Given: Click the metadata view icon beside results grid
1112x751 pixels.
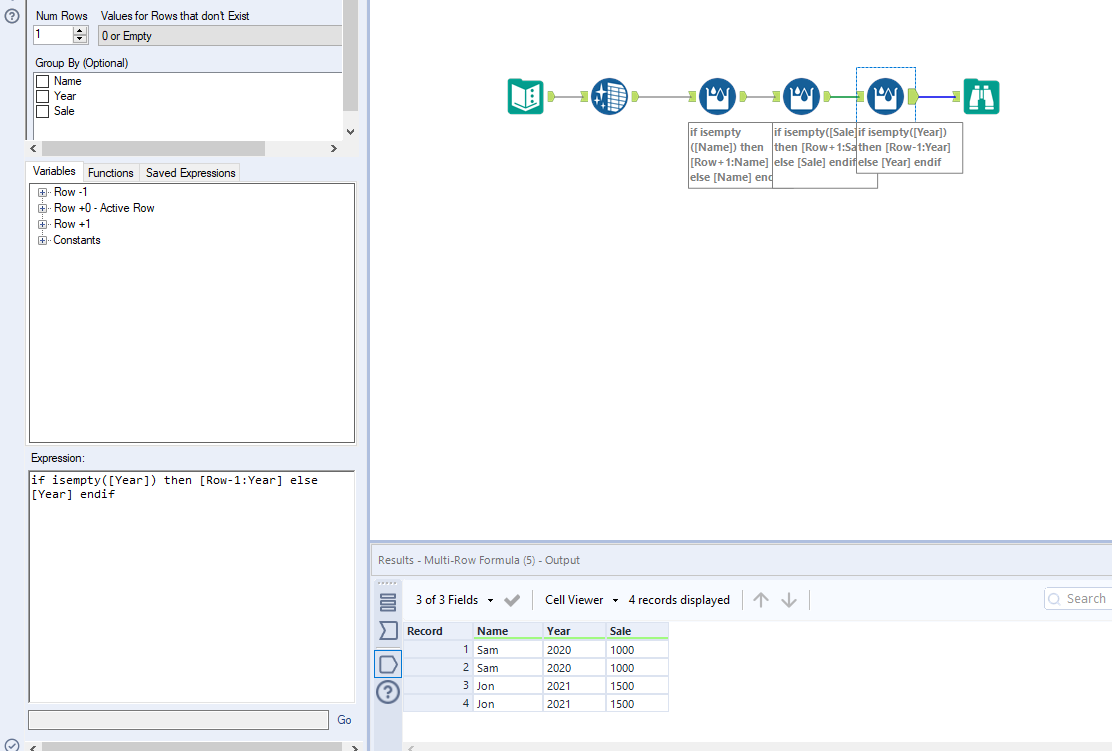Looking at the screenshot, I should [x=388, y=631].
